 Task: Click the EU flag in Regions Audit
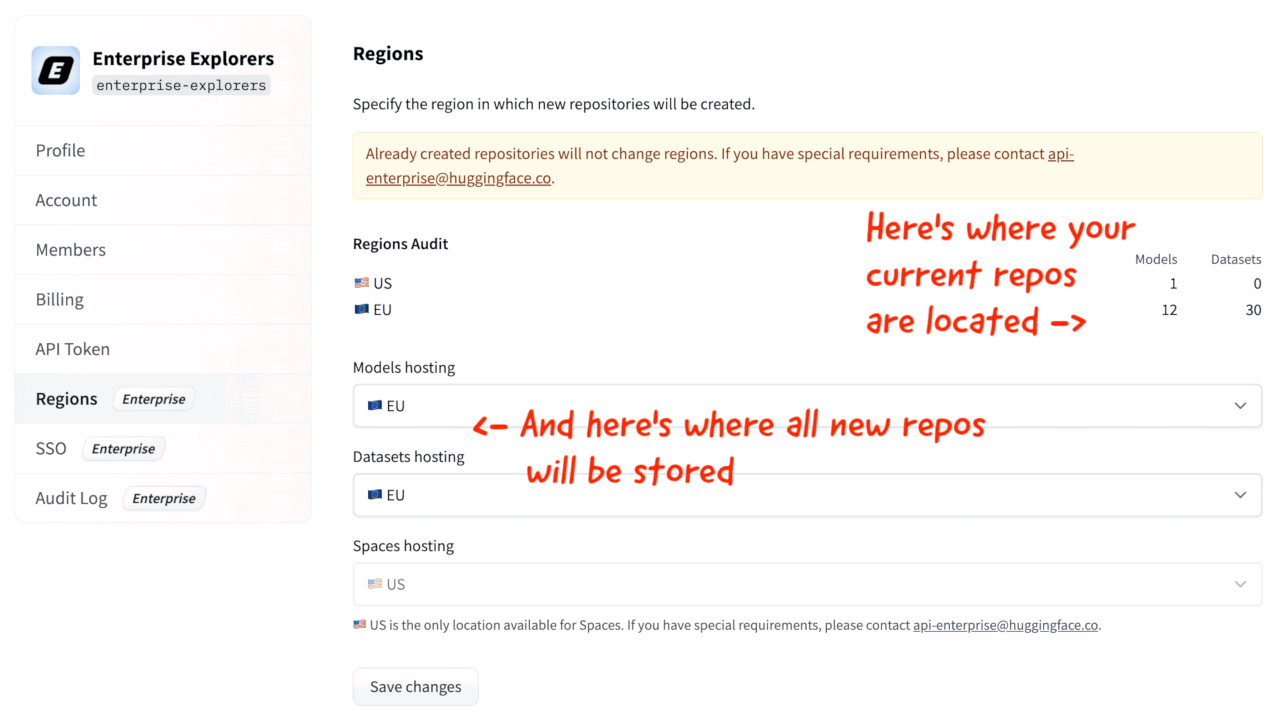click(361, 310)
